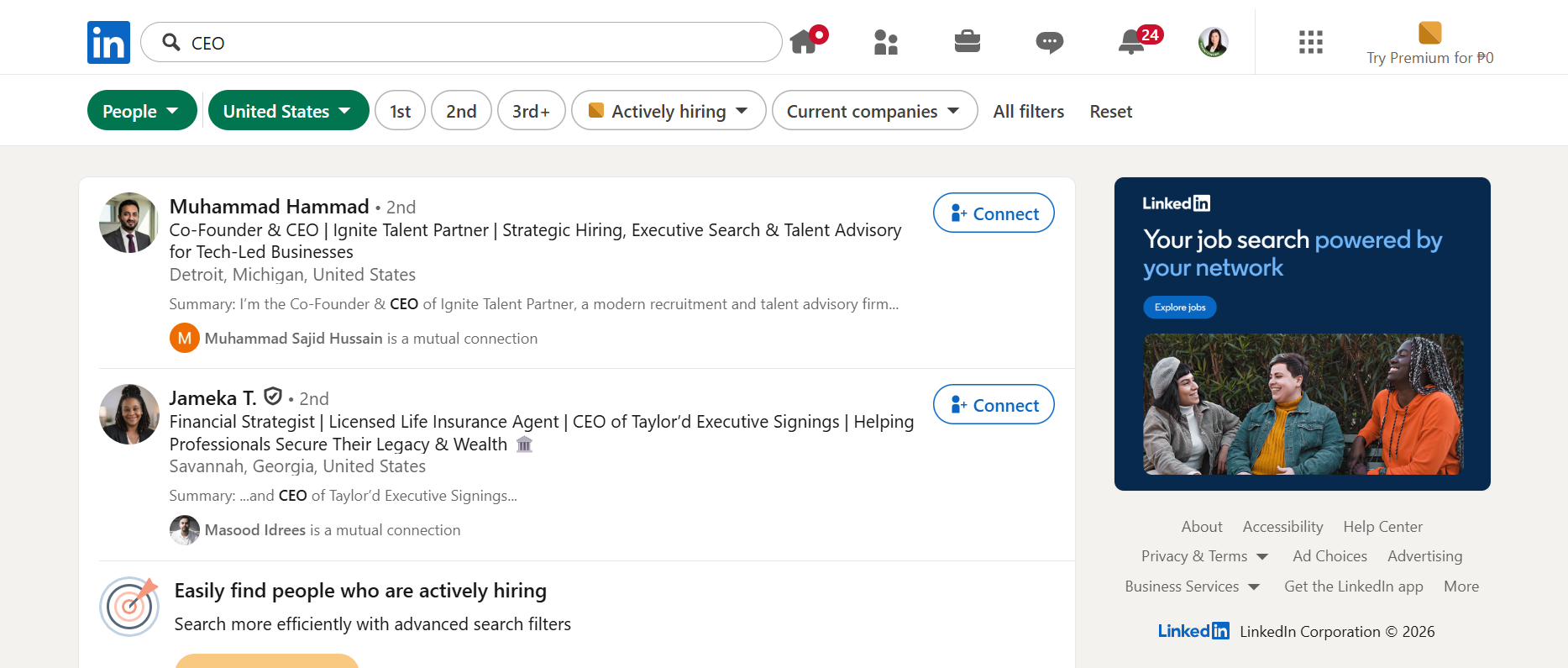Click the Savannah, Georgia location text

coord(297,466)
